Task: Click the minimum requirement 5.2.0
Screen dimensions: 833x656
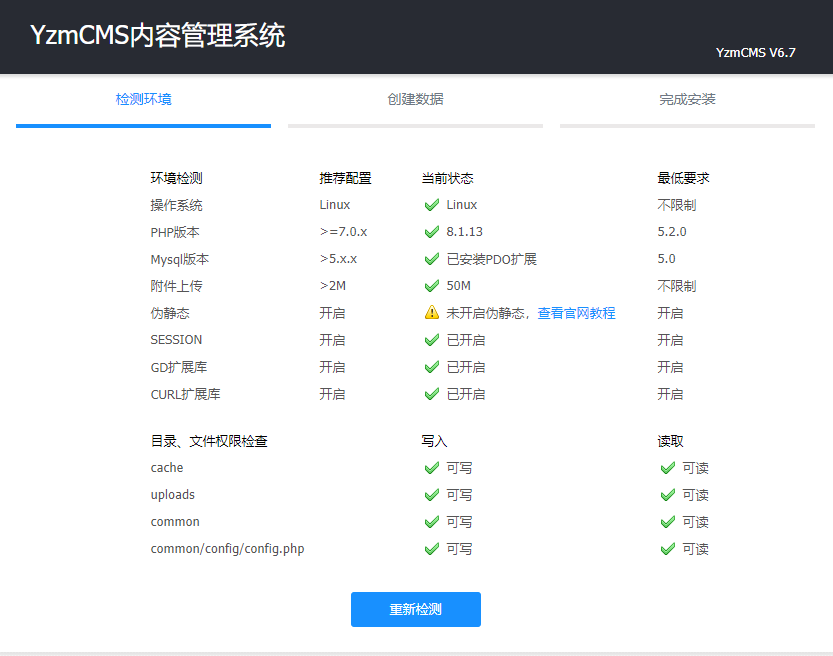Action: coord(672,232)
